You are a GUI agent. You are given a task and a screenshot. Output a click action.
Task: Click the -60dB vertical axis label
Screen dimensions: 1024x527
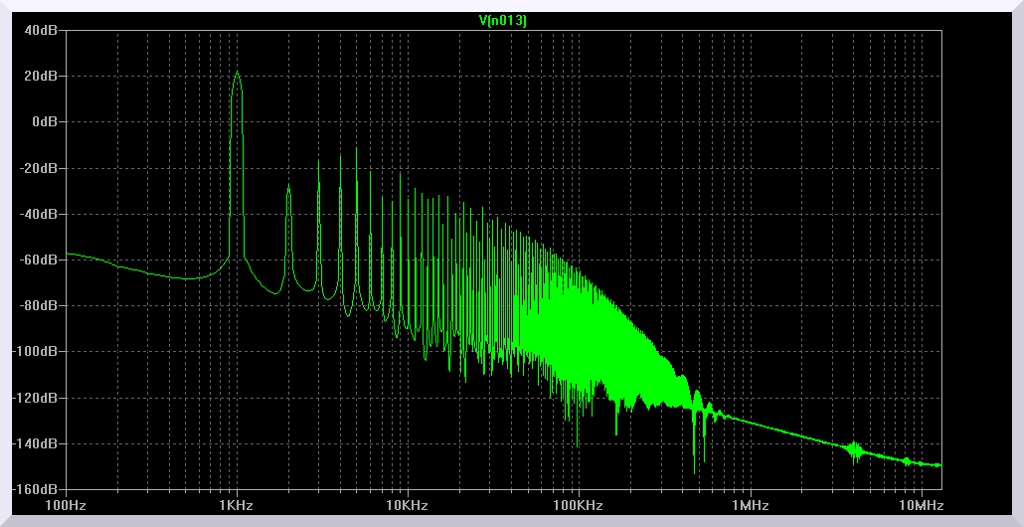coord(41,260)
